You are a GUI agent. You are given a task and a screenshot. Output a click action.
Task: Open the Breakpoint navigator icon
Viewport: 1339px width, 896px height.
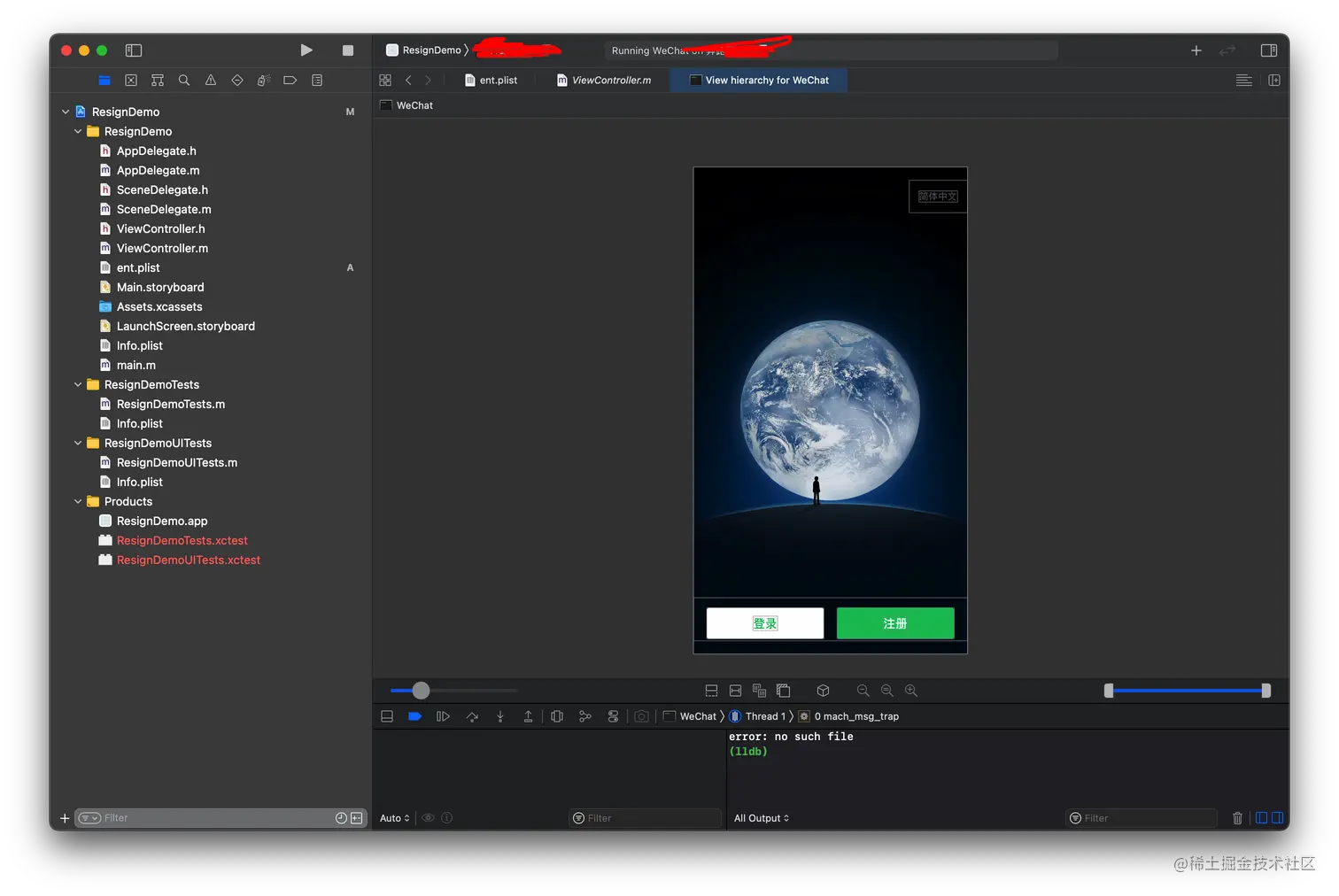pyautogui.click(x=290, y=81)
